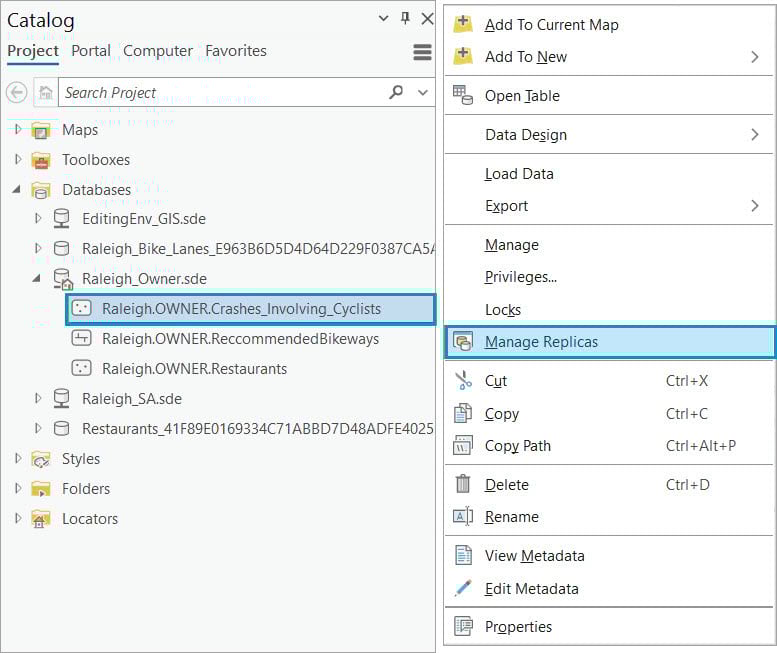
Task: Pin the Catalog pane with pushpin icon
Action: point(405,19)
